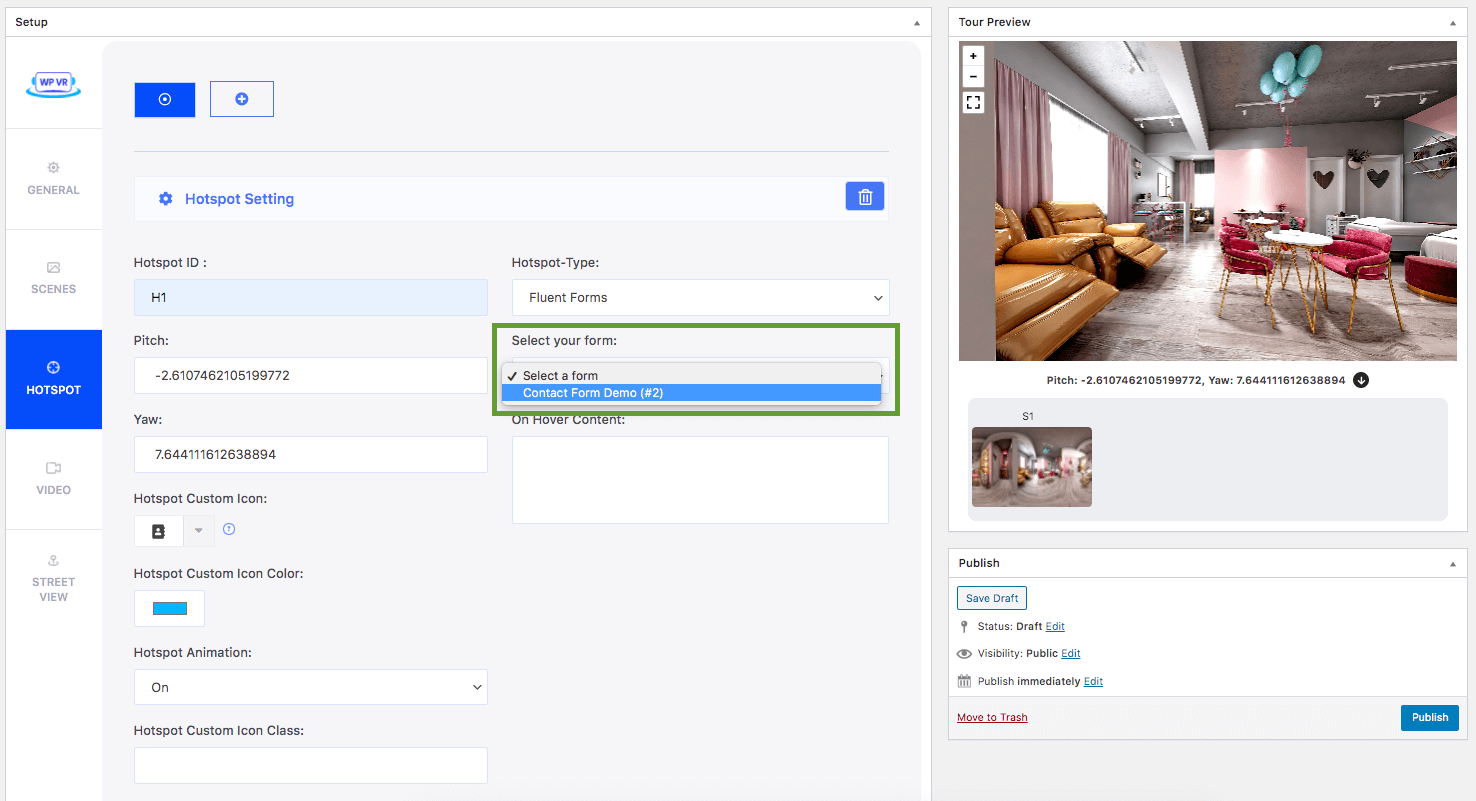
Task: Select the active hotspot target button
Action: [x=165, y=99]
